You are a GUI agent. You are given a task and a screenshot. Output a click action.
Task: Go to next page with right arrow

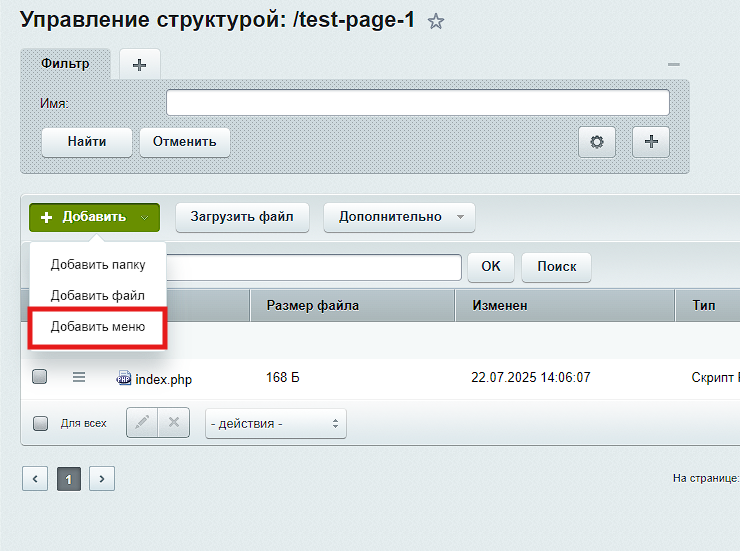[x=102, y=479]
